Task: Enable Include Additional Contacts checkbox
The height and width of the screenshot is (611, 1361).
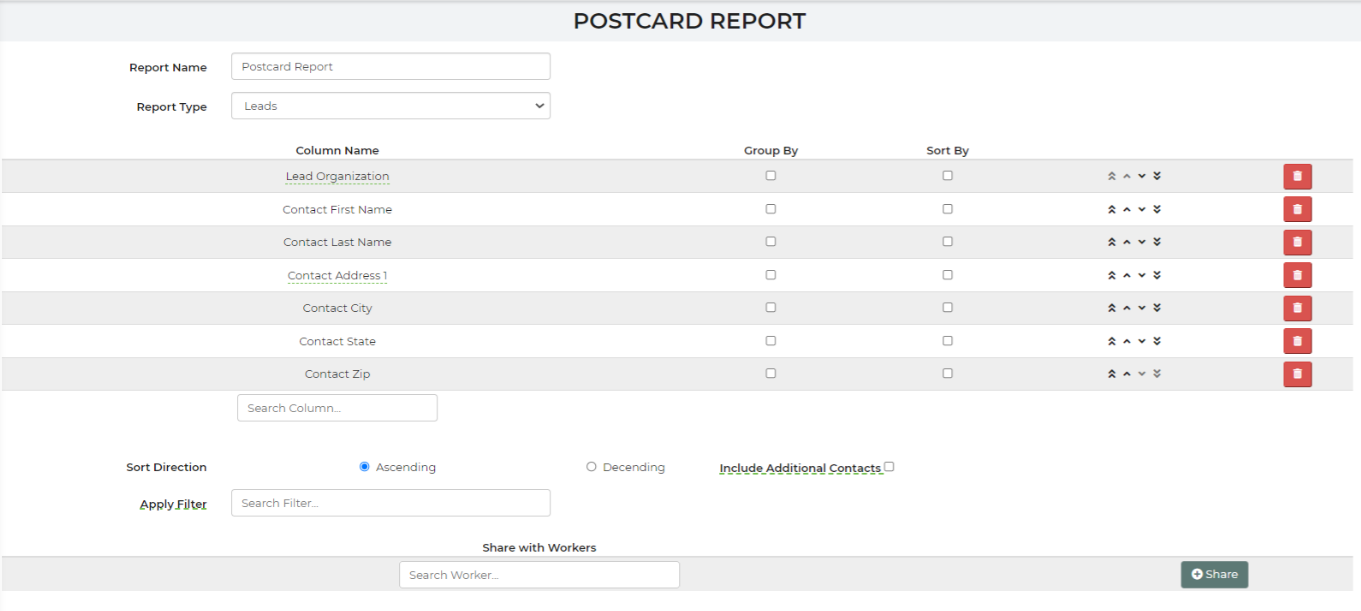Action: pyautogui.click(x=889, y=466)
